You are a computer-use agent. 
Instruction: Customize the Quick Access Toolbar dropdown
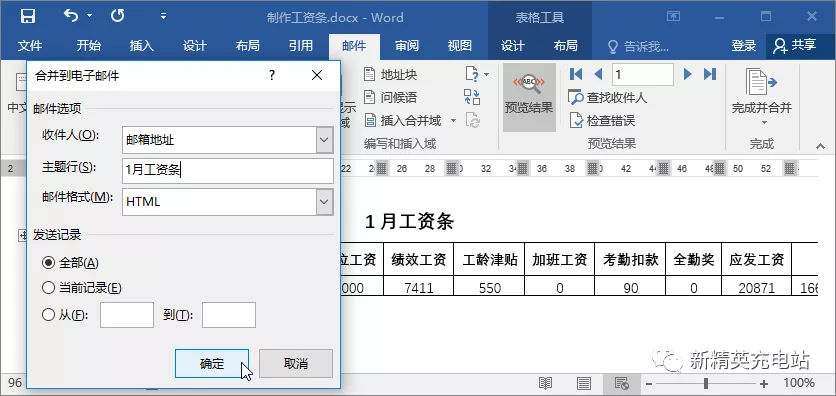(x=164, y=16)
